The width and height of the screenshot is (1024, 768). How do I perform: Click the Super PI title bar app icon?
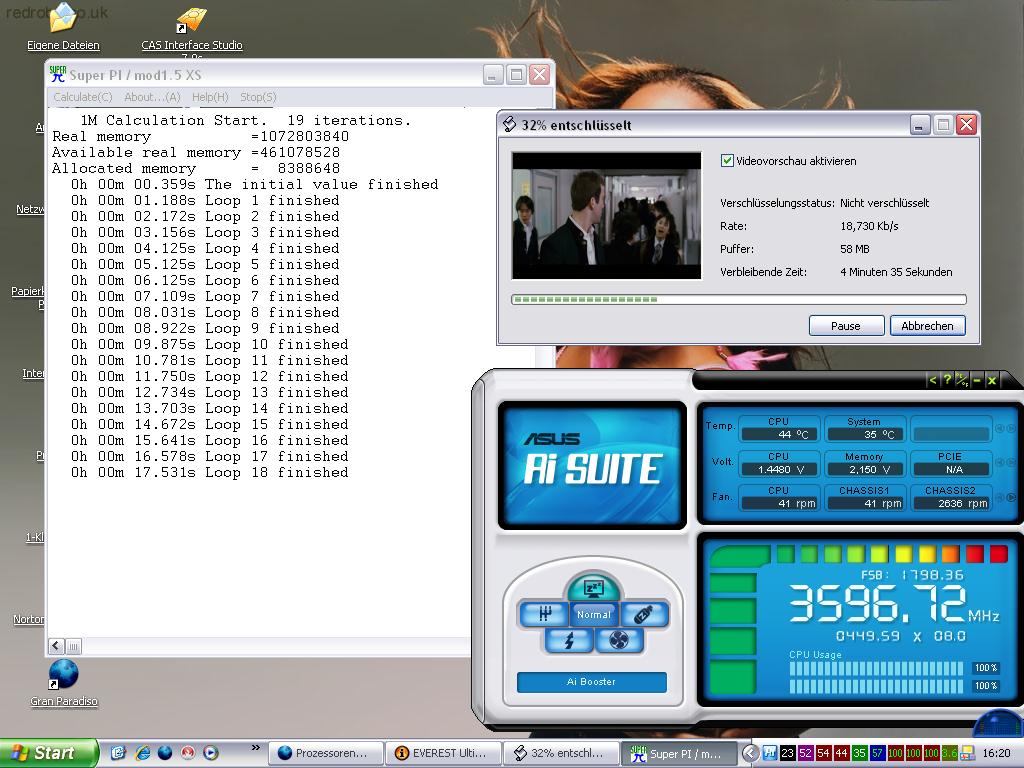(x=57, y=74)
